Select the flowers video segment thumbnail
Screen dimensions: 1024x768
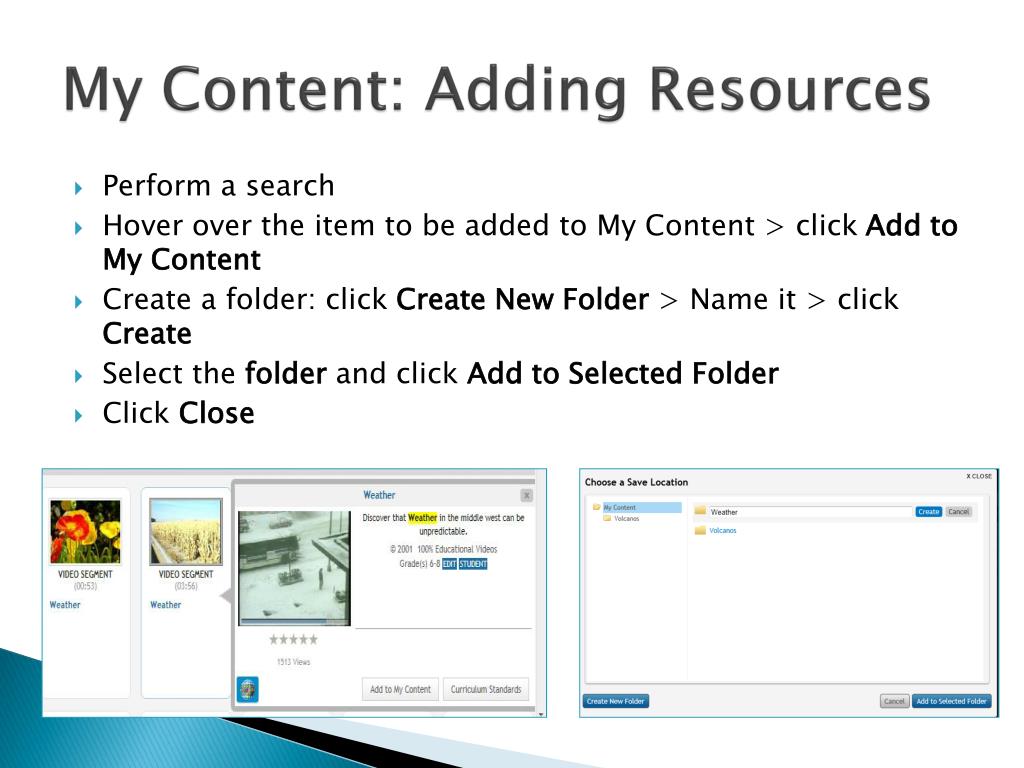pos(86,532)
